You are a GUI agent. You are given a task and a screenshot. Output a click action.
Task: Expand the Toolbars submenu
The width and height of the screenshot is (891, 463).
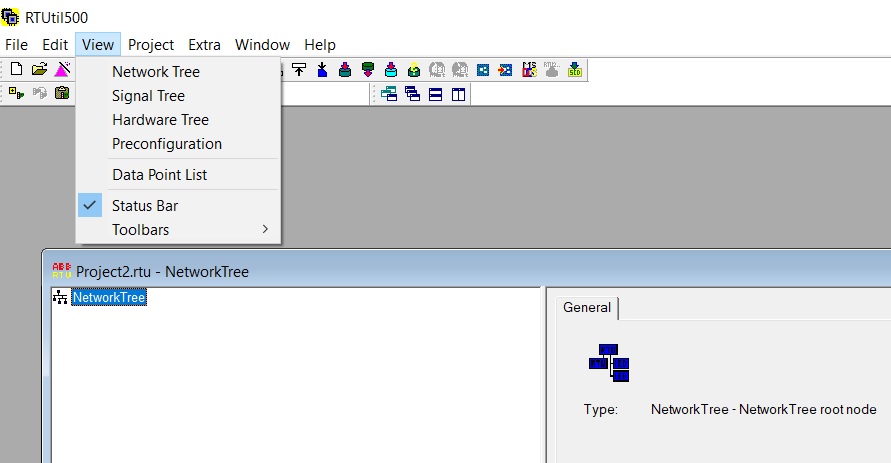tap(178, 230)
